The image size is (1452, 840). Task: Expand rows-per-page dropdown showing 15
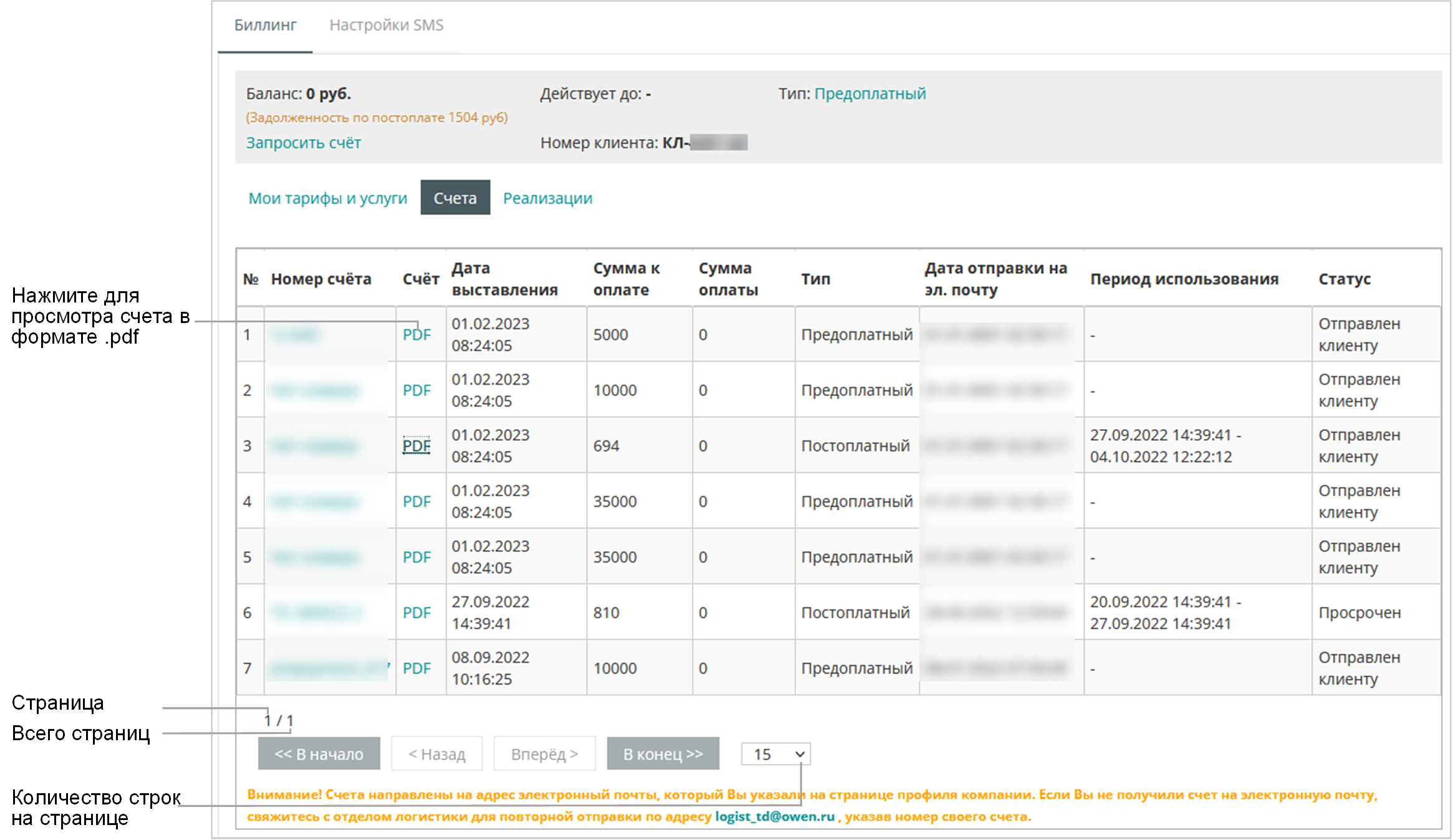(x=775, y=754)
